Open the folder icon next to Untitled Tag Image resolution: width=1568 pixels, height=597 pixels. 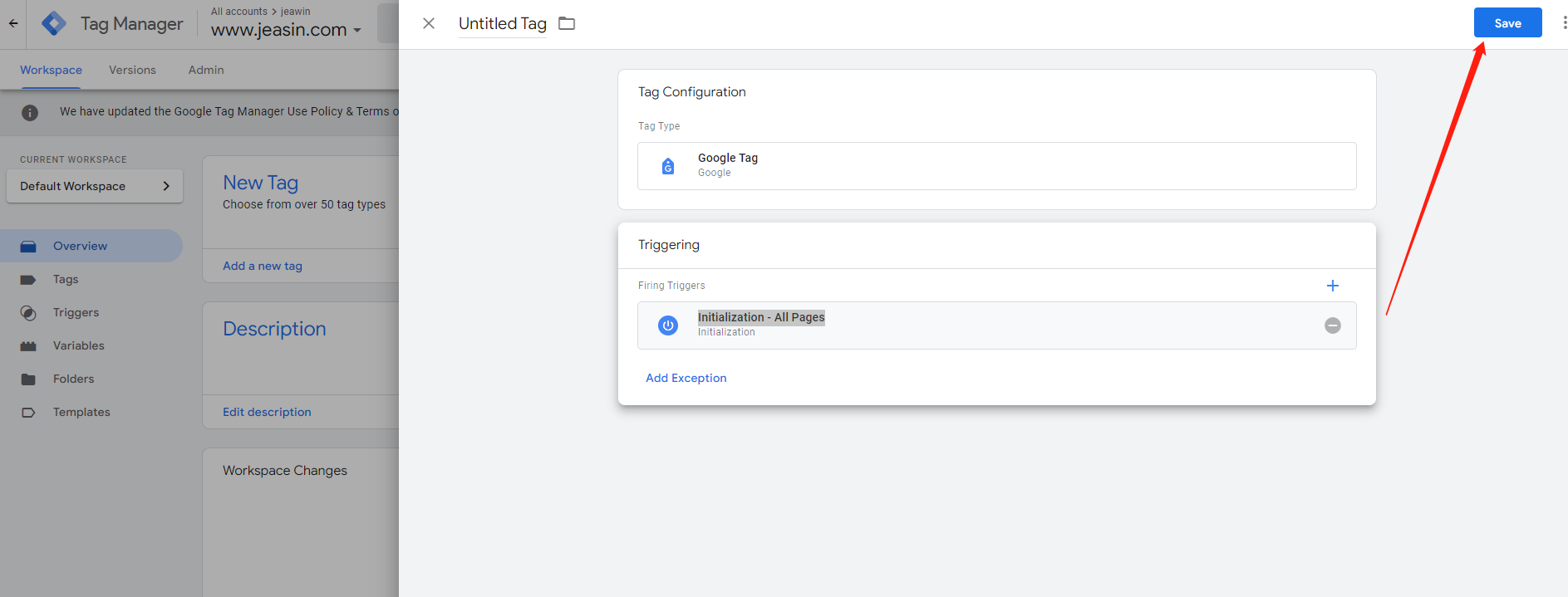tap(567, 23)
